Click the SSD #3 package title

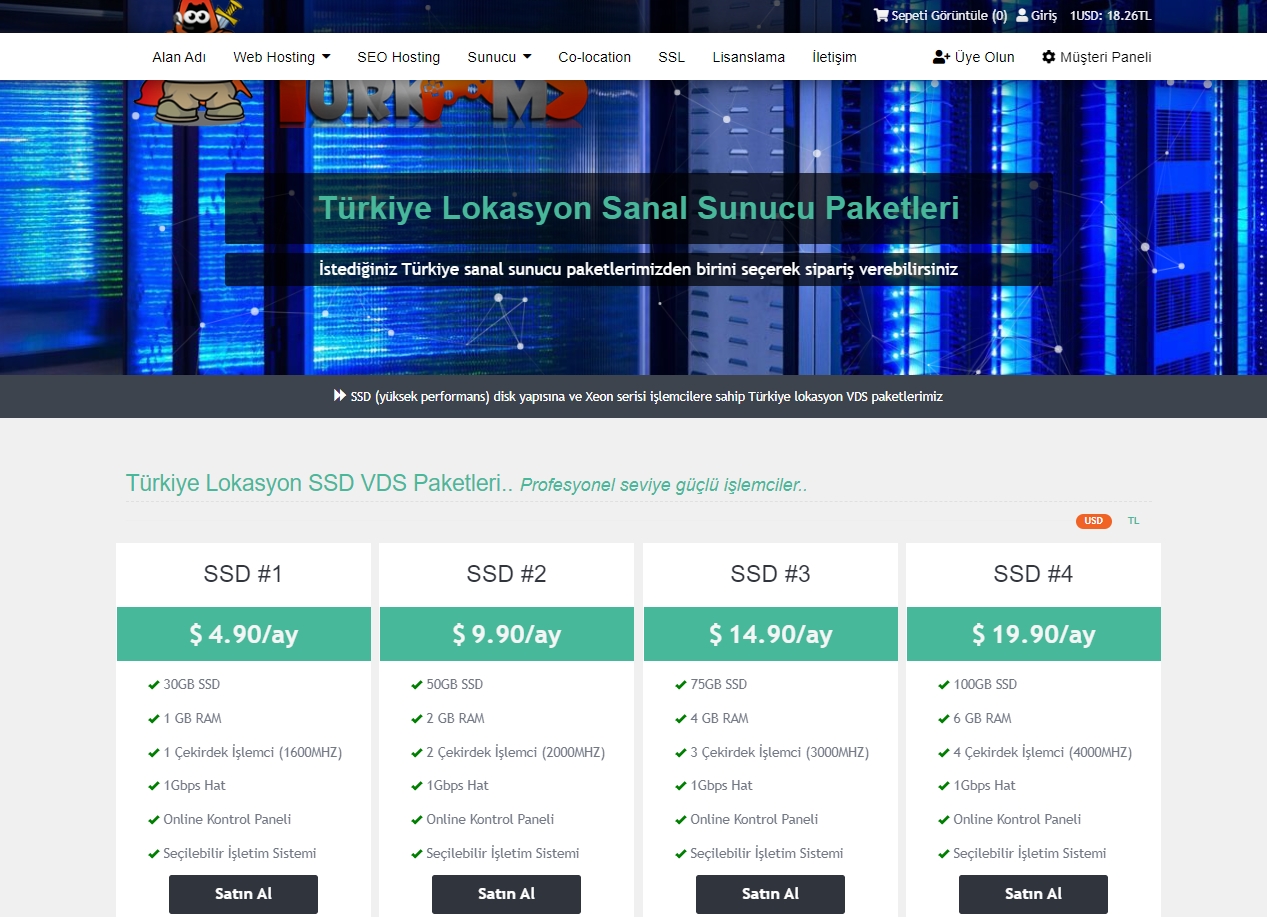(x=770, y=574)
